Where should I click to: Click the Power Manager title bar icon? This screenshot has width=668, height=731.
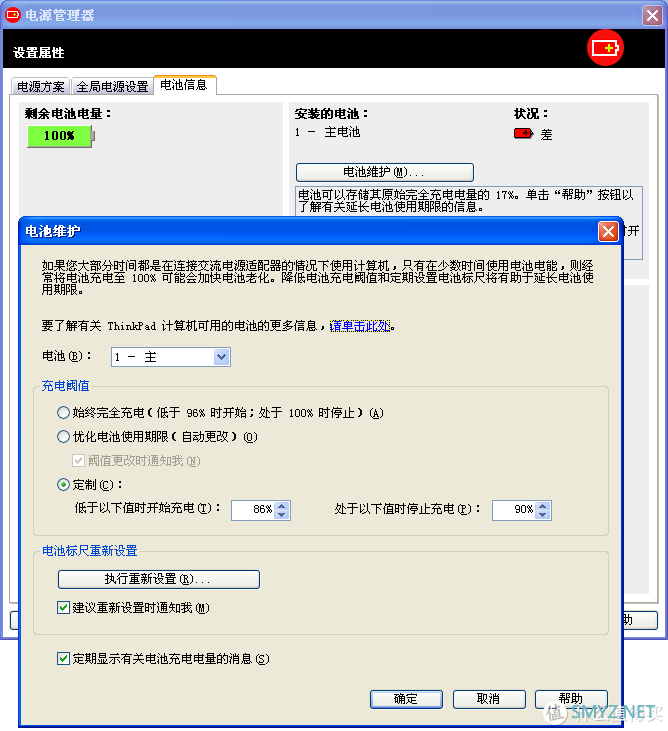coord(13,15)
